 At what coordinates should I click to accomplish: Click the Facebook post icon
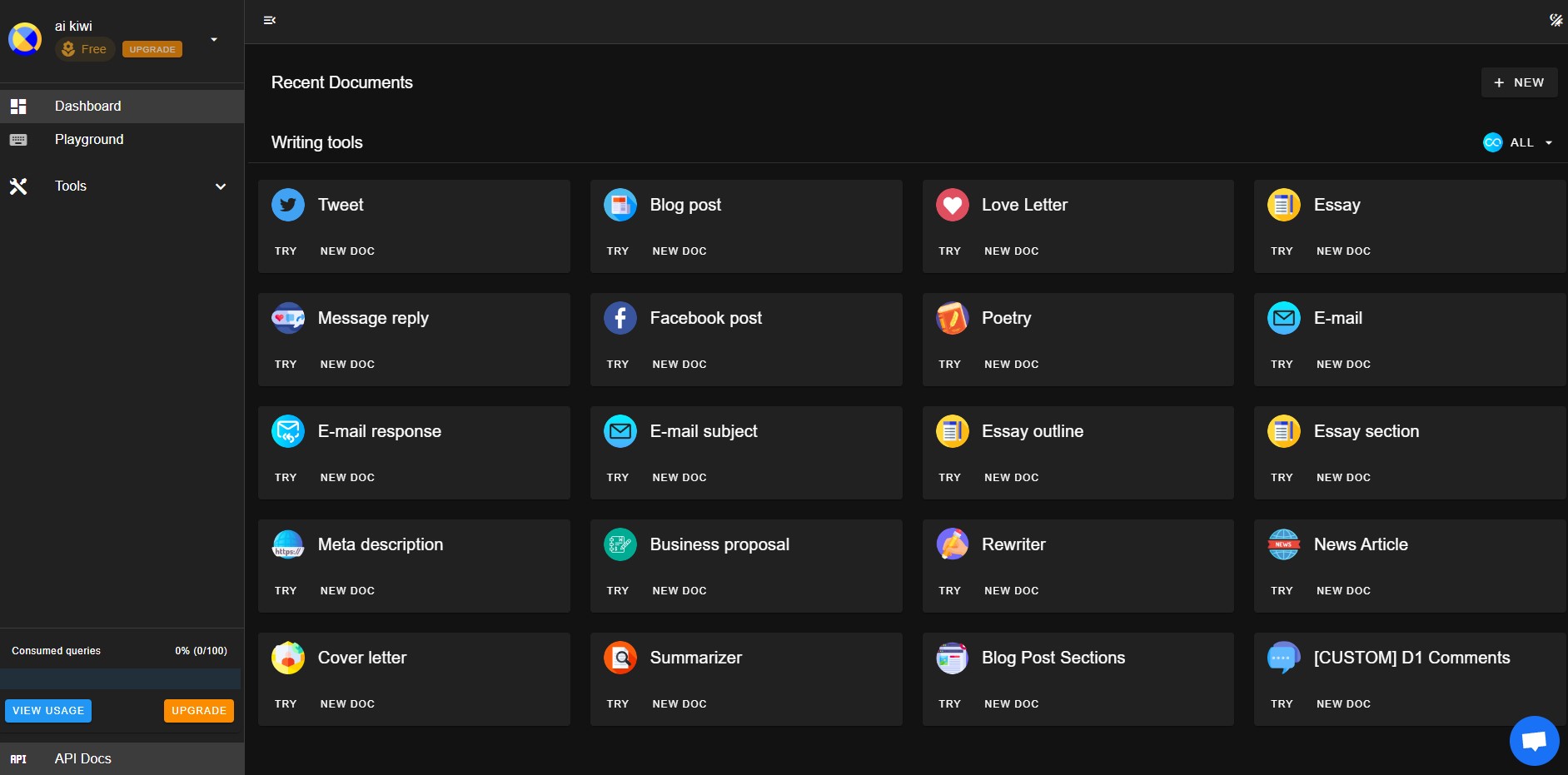(x=620, y=318)
